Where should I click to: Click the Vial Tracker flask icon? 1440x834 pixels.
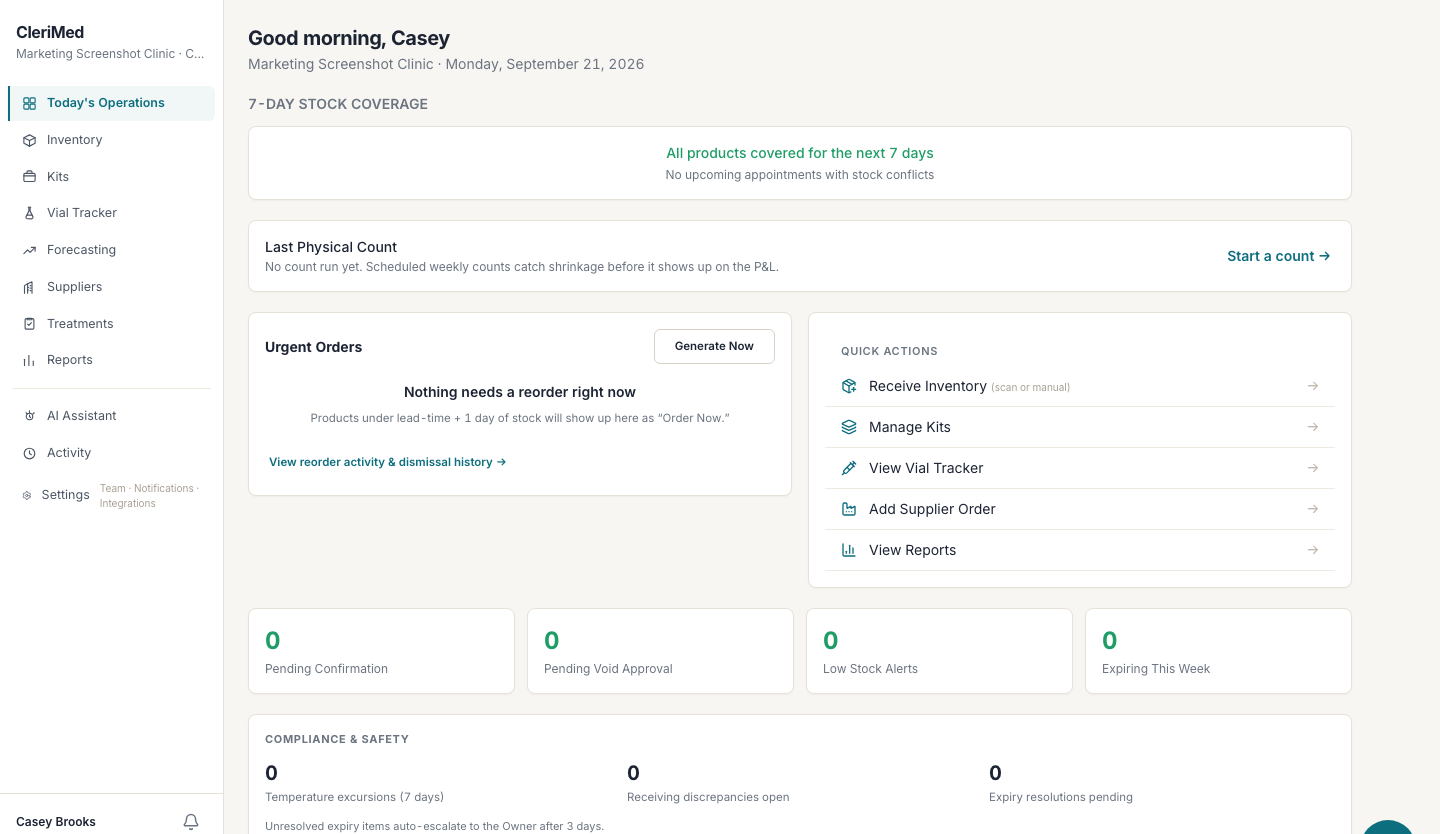(x=29, y=213)
